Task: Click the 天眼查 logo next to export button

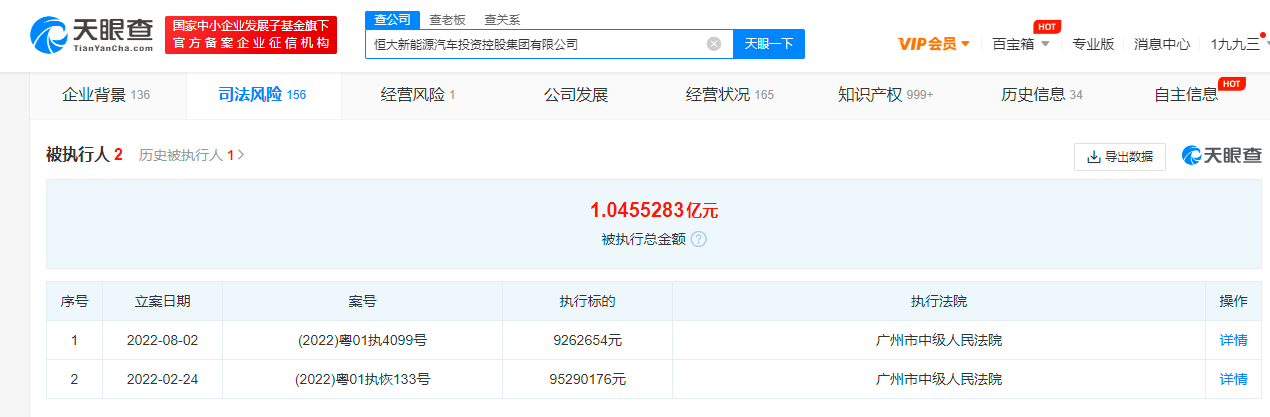Action: click(1221, 156)
